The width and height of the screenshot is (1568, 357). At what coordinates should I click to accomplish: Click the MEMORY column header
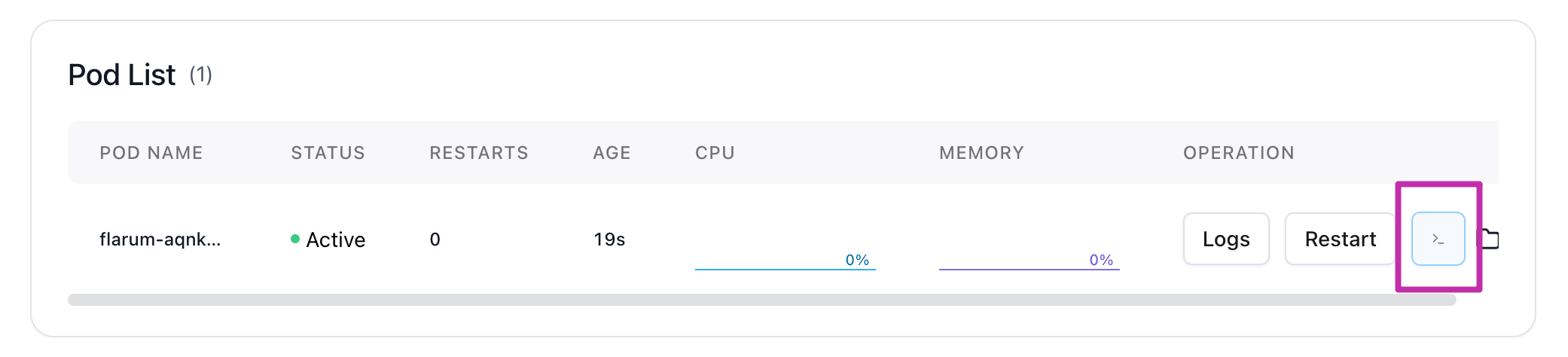982,153
